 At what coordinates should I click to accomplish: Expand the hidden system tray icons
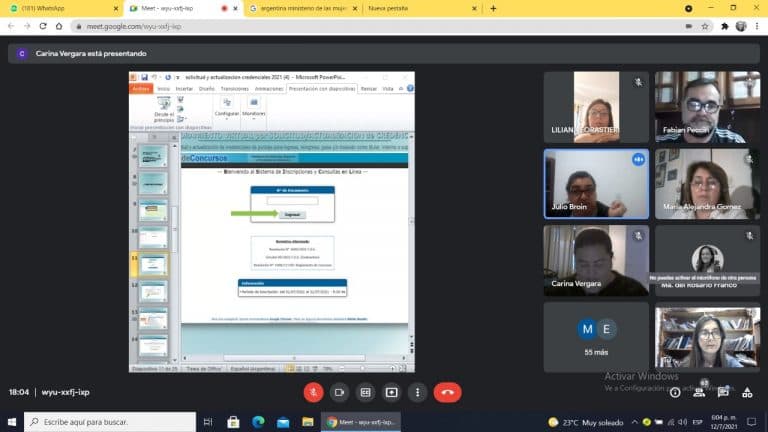(634, 422)
